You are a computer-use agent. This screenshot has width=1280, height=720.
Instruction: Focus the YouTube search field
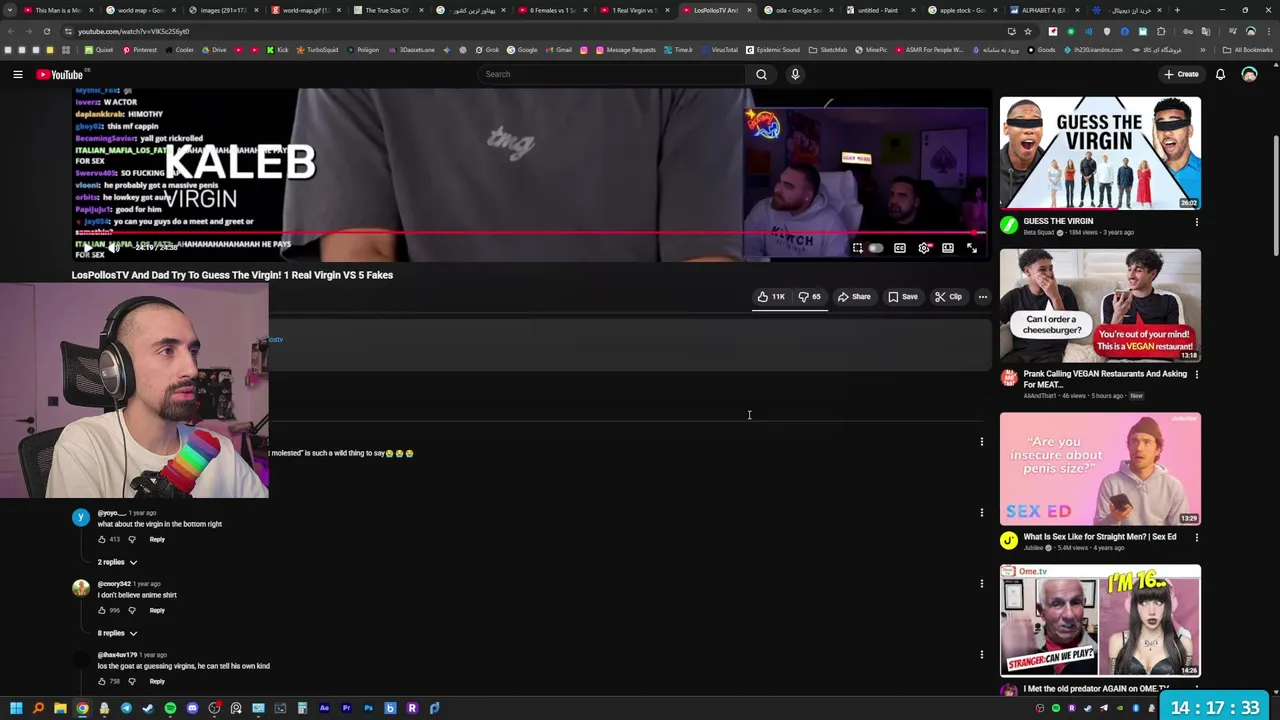(612, 74)
